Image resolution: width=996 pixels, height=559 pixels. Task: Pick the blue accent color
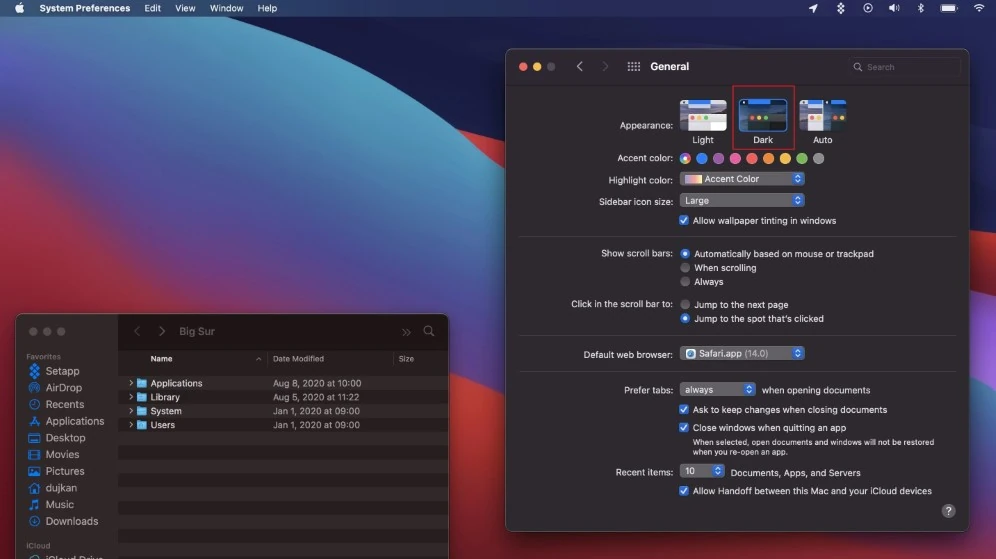701,158
